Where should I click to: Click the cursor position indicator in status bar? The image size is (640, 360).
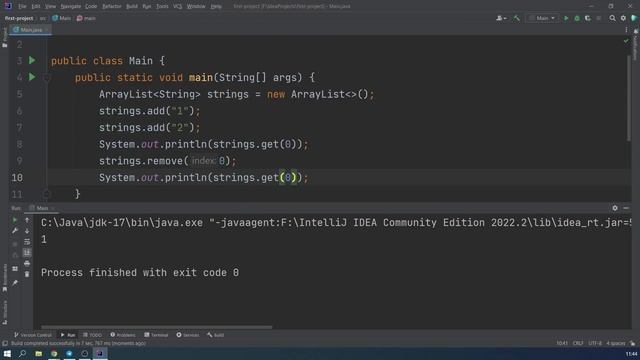click(562, 343)
